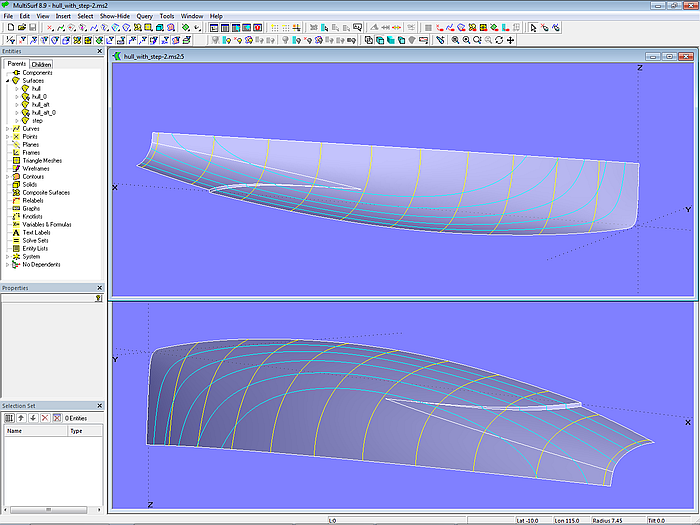Switch to the Children tab
The height and width of the screenshot is (525, 700).
coord(42,64)
